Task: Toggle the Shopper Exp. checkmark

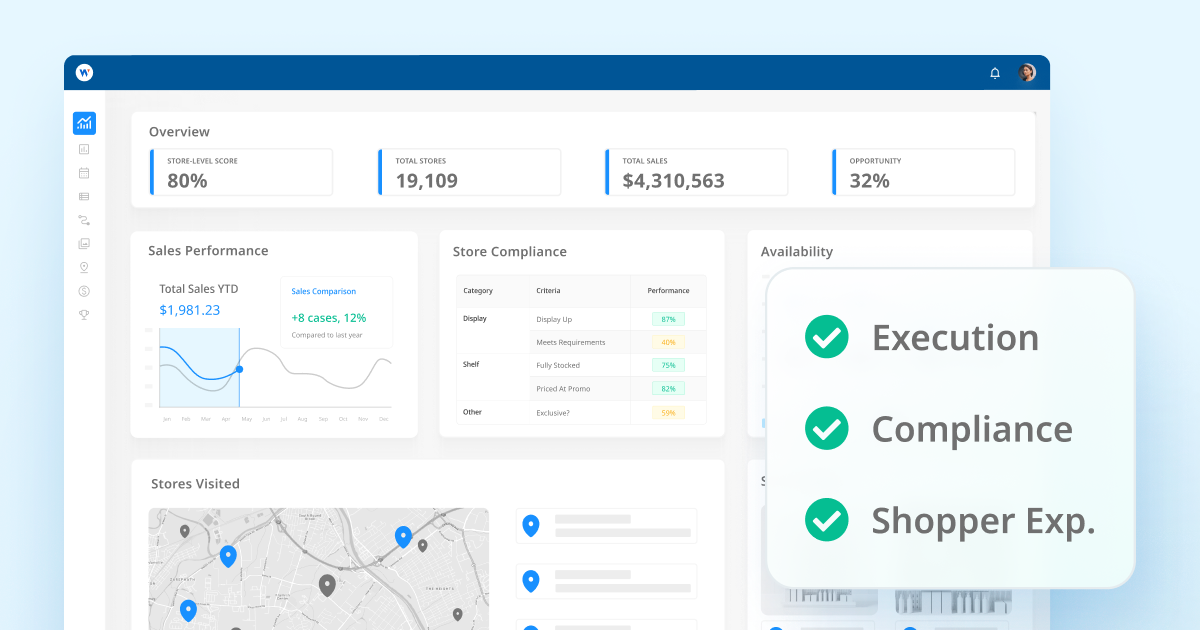Action: [827, 520]
